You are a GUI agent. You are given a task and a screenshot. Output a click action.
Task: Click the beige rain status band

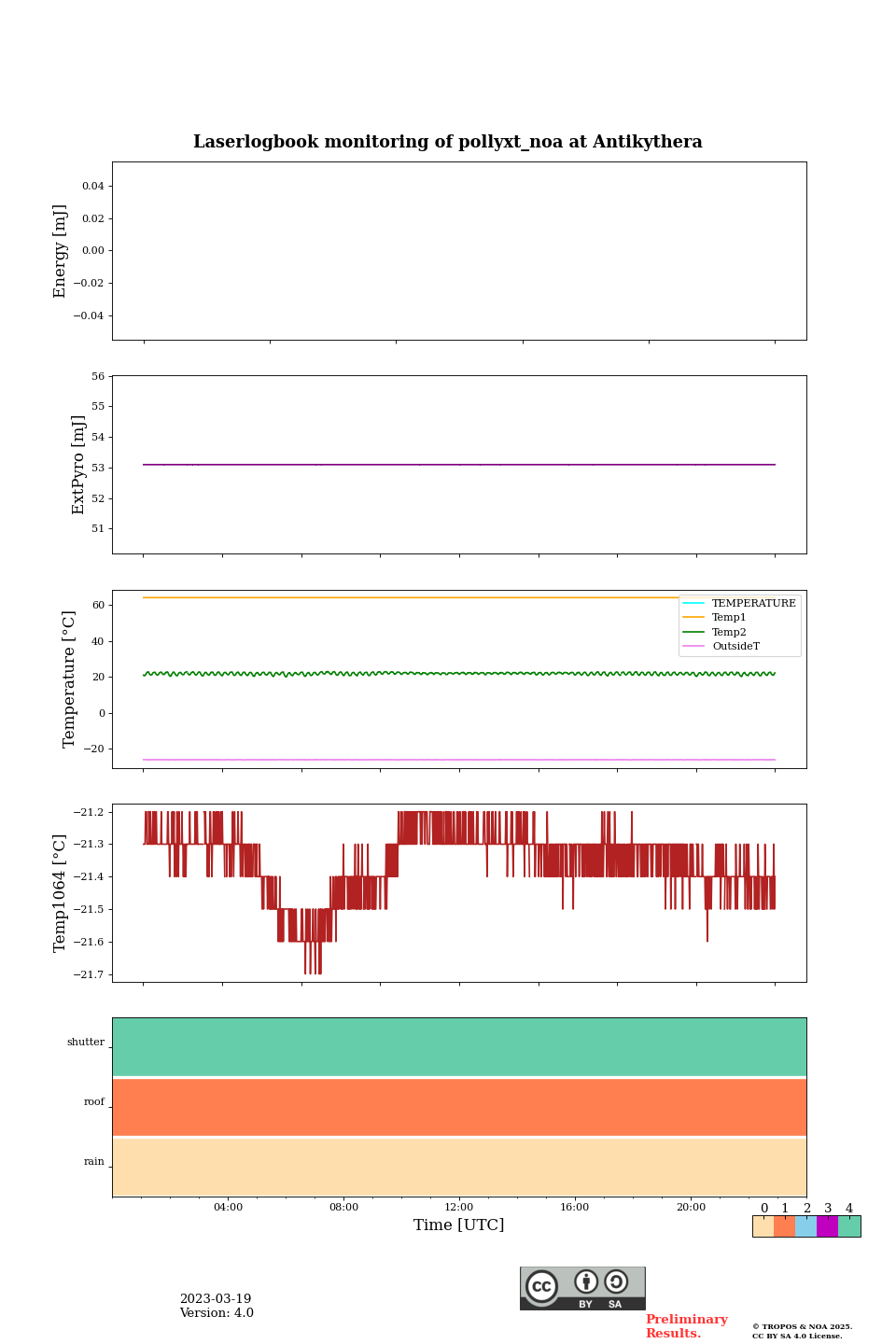(459, 1167)
